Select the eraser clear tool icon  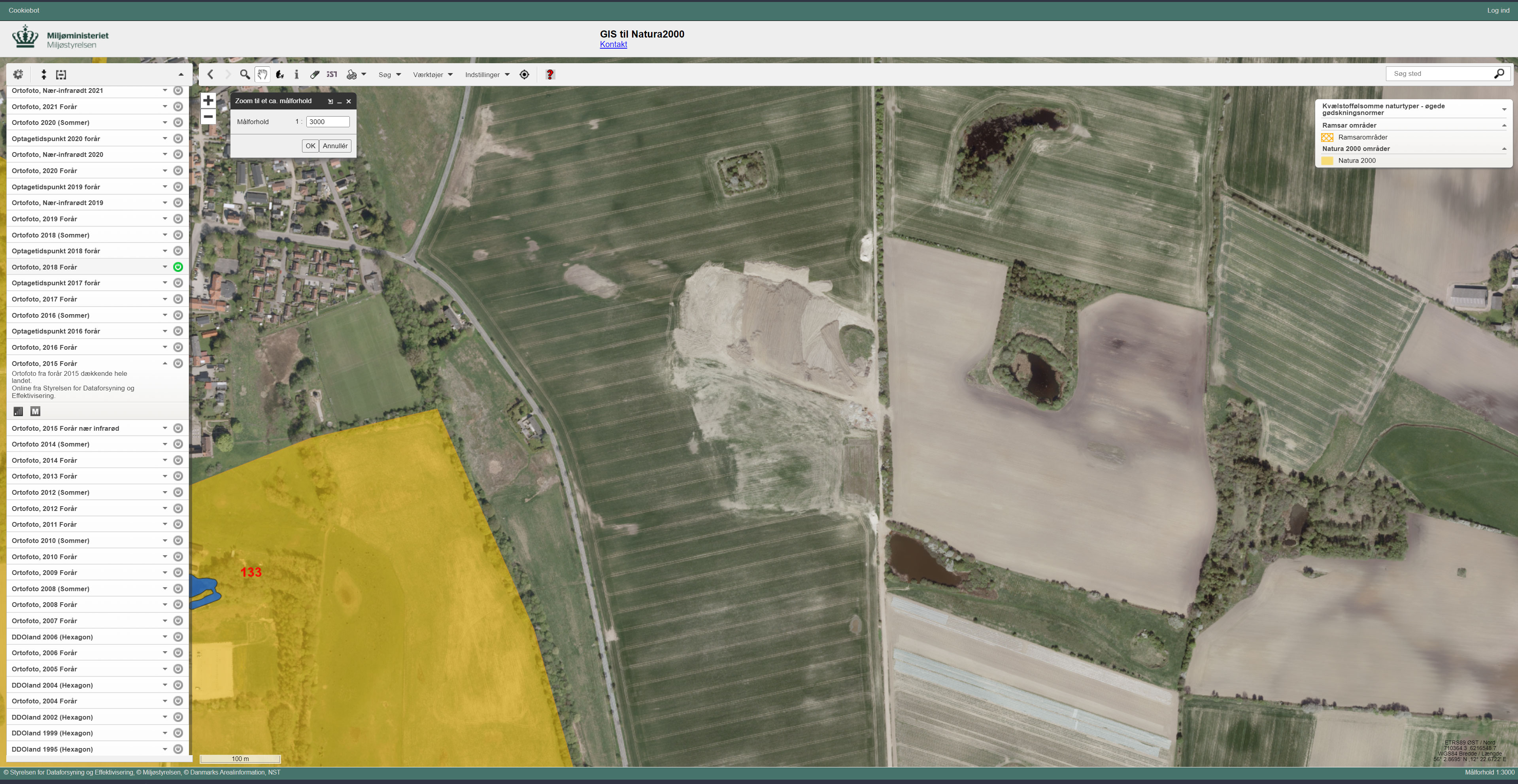315,74
